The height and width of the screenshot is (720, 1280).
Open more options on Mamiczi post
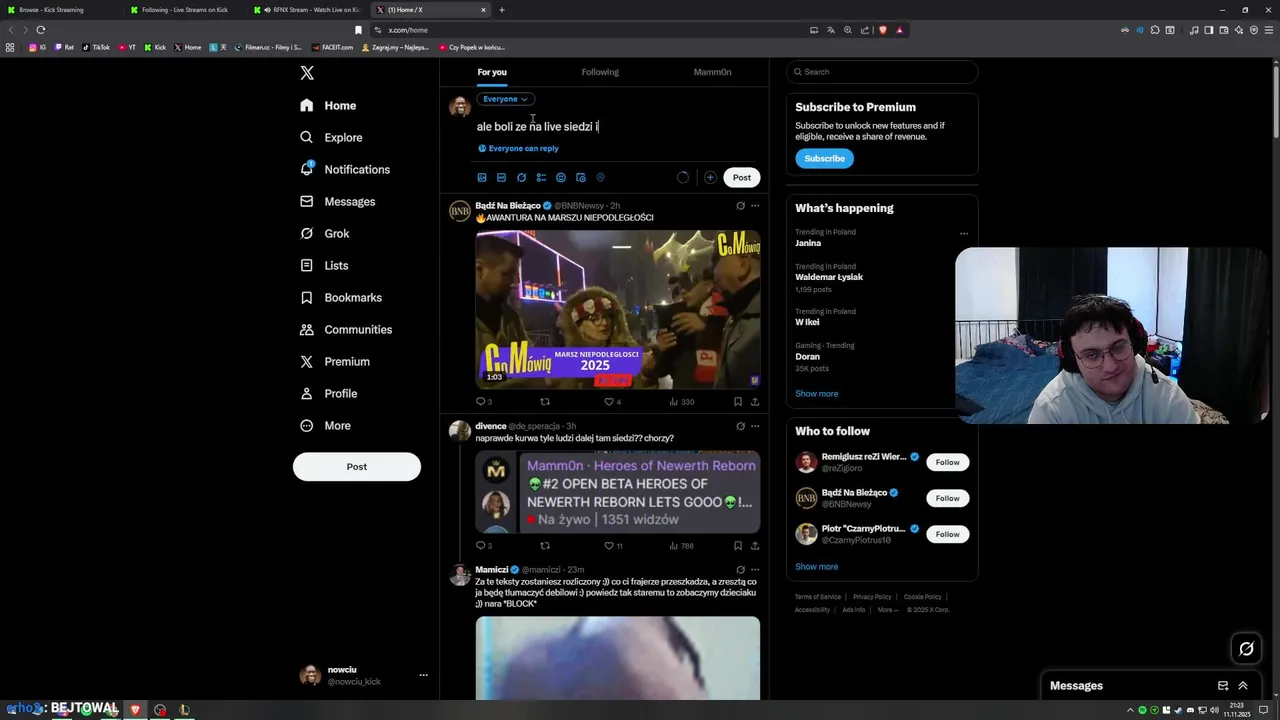(x=755, y=570)
